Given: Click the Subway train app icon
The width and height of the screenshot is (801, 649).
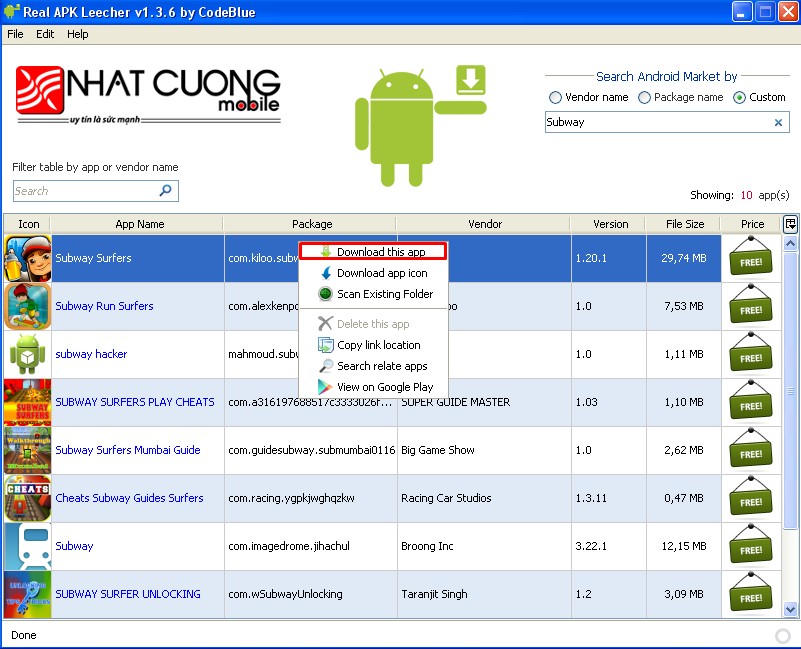Looking at the screenshot, I should tap(28, 546).
